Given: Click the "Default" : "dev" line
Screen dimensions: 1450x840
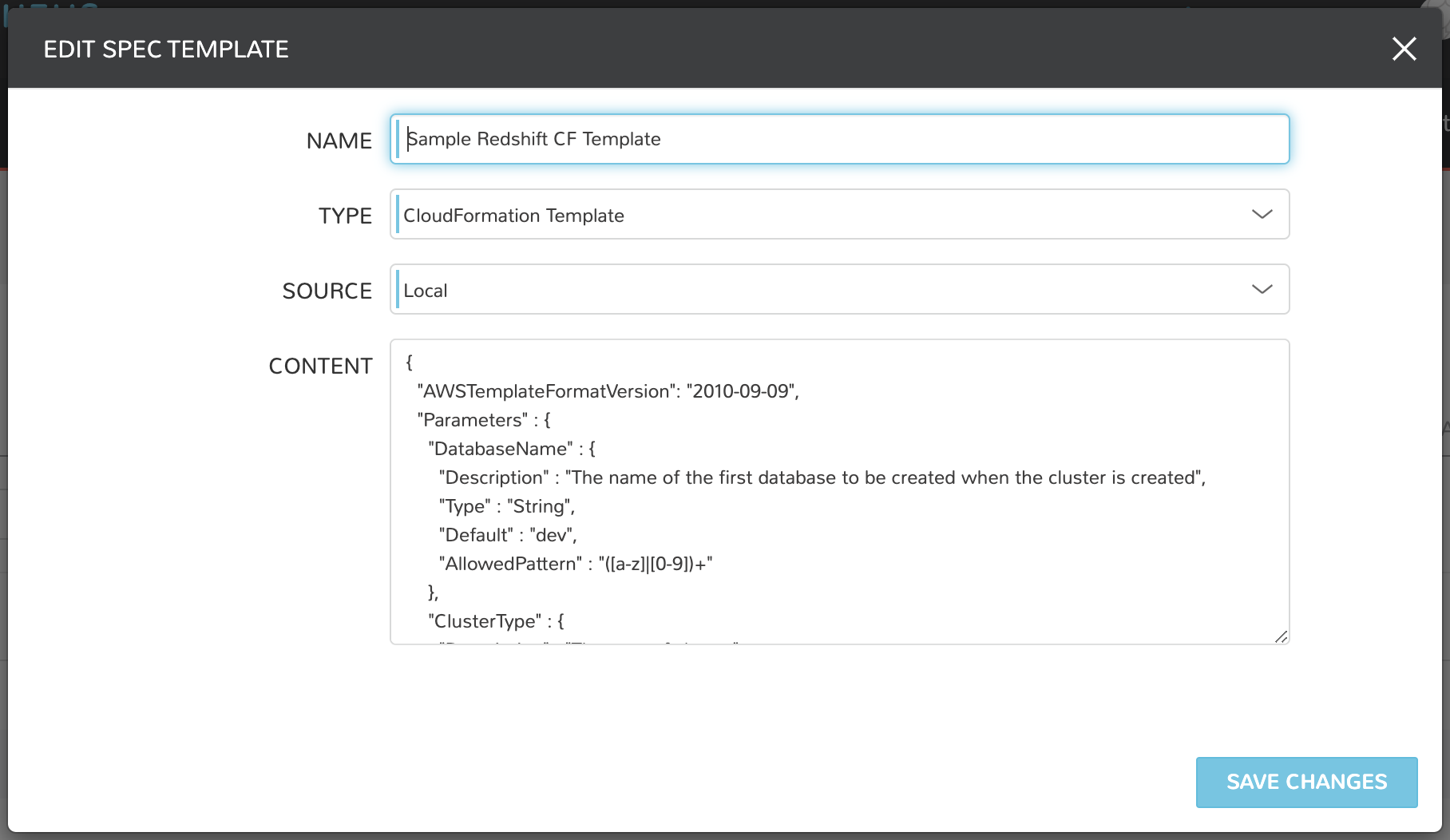Looking at the screenshot, I should tap(508, 535).
